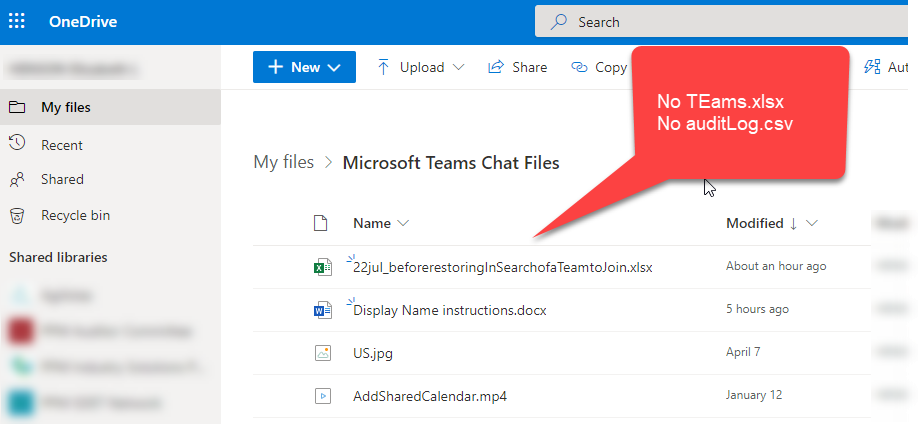Click the video icon of AddSharedCalendar.mp4
The width and height of the screenshot is (918, 424).
coord(323,396)
